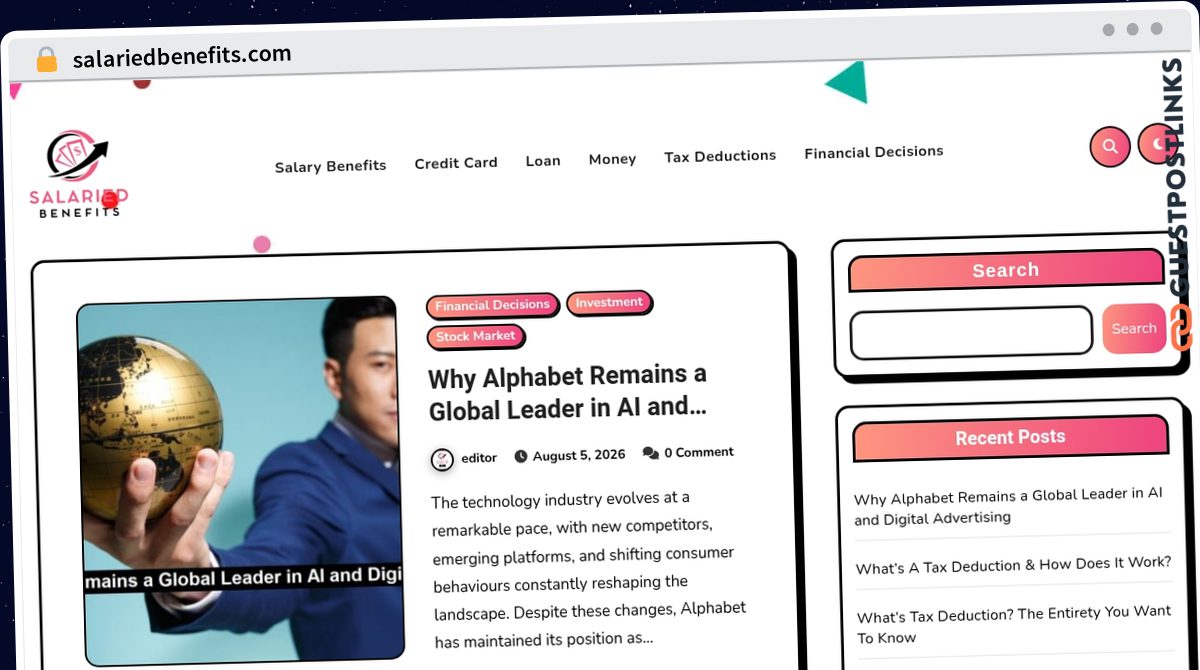Image resolution: width=1200 pixels, height=670 pixels.
Task: Open the Financial Decisions menu item
Action: tap(874, 152)
